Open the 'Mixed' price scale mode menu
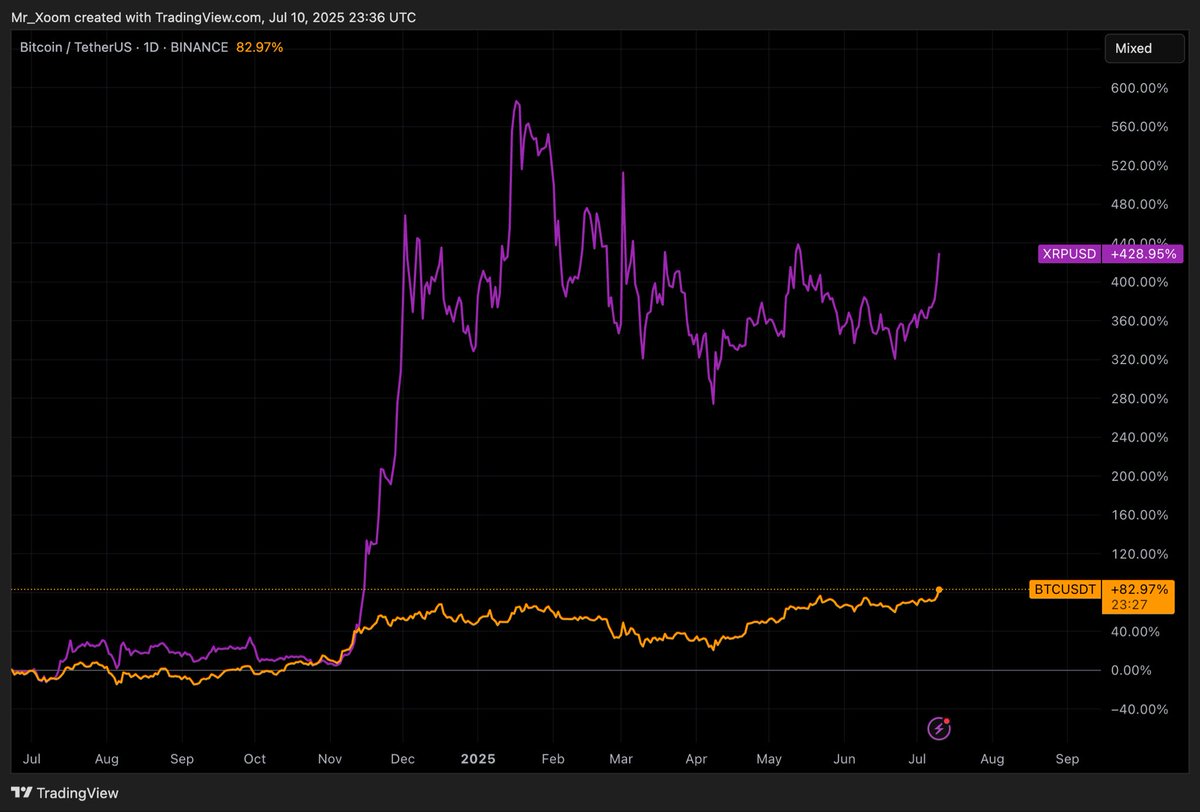1200x812 pixels. (1144, 48)
